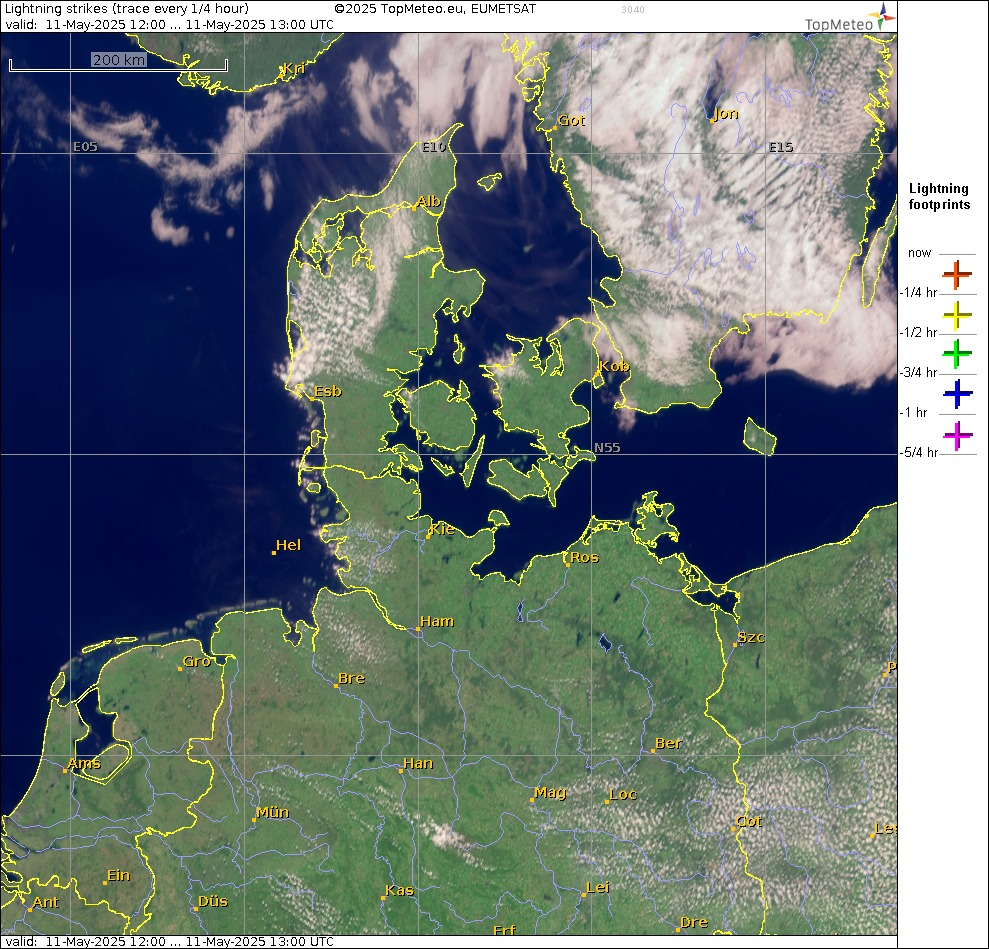989x949 pixels.
Task: Select the 'Ant' city label
Action: coord(45,902)
